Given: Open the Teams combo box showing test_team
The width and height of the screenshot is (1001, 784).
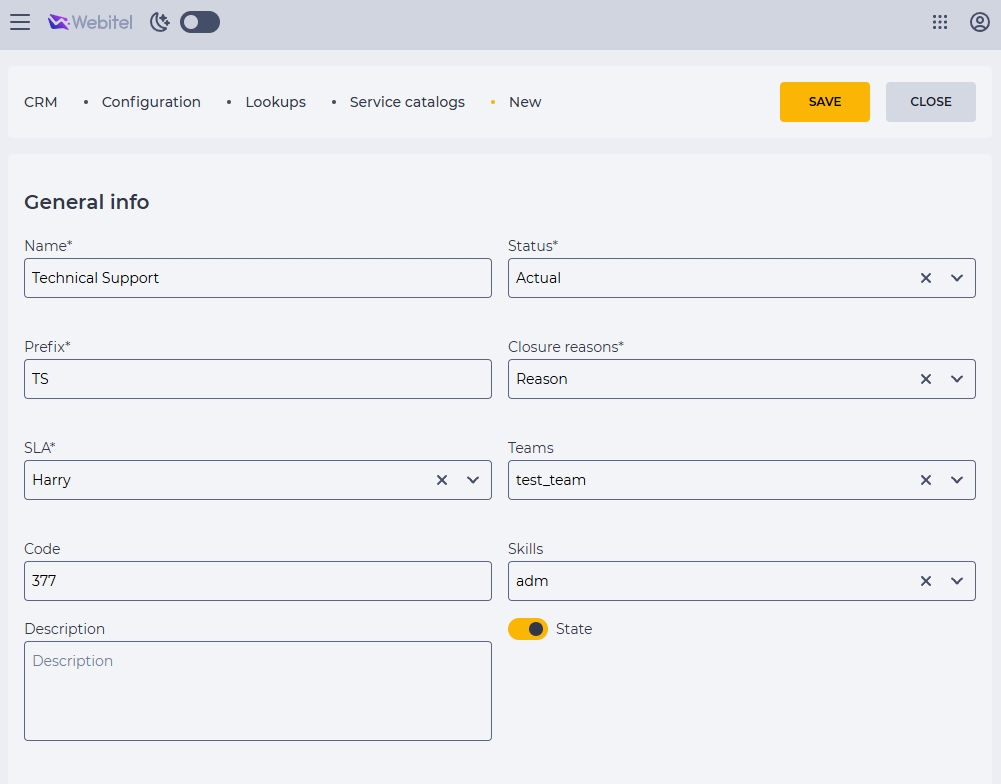Looking at the screenshot, I should (x=742, y=479).
